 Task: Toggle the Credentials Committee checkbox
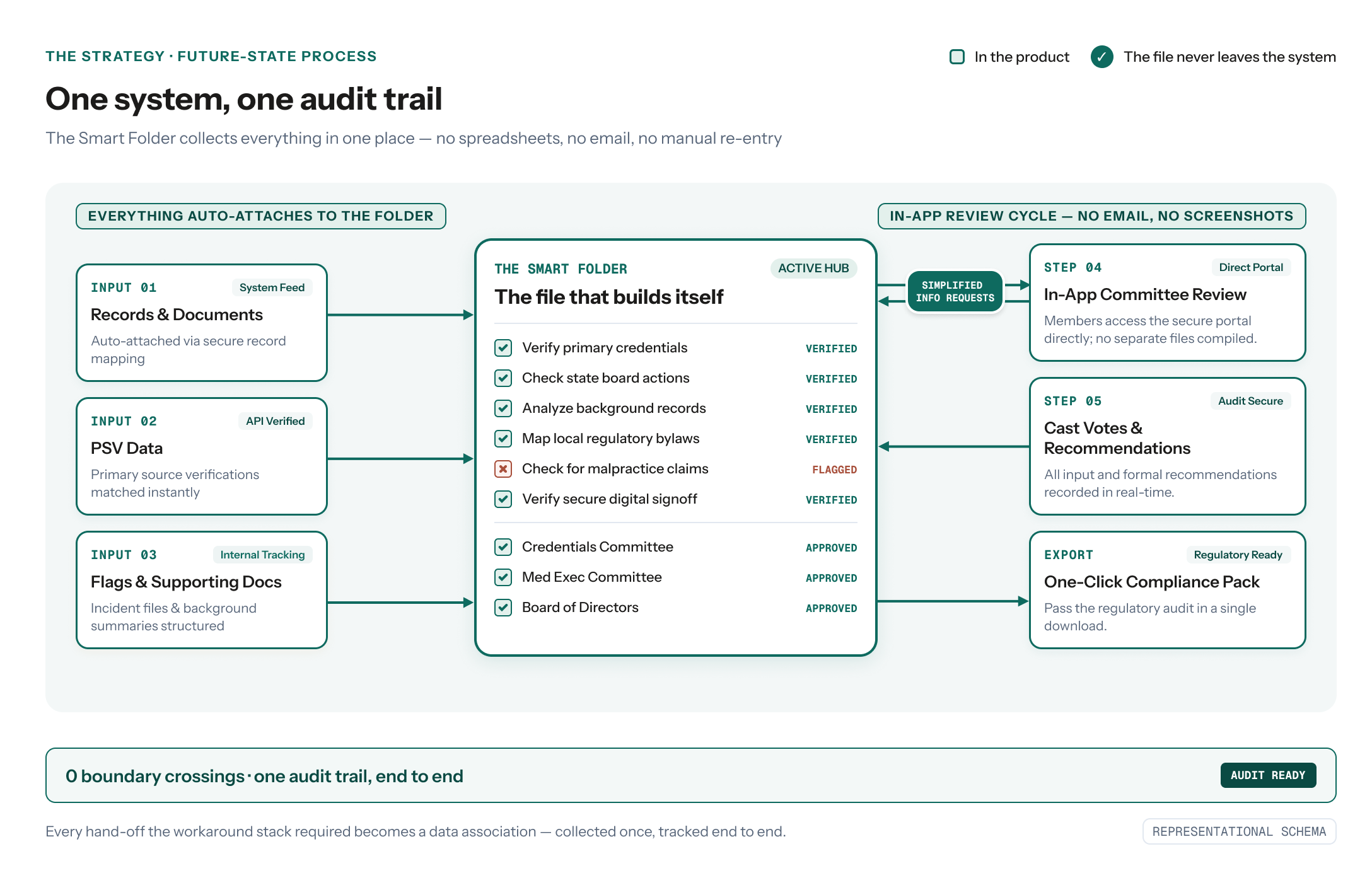click(503, 547)
